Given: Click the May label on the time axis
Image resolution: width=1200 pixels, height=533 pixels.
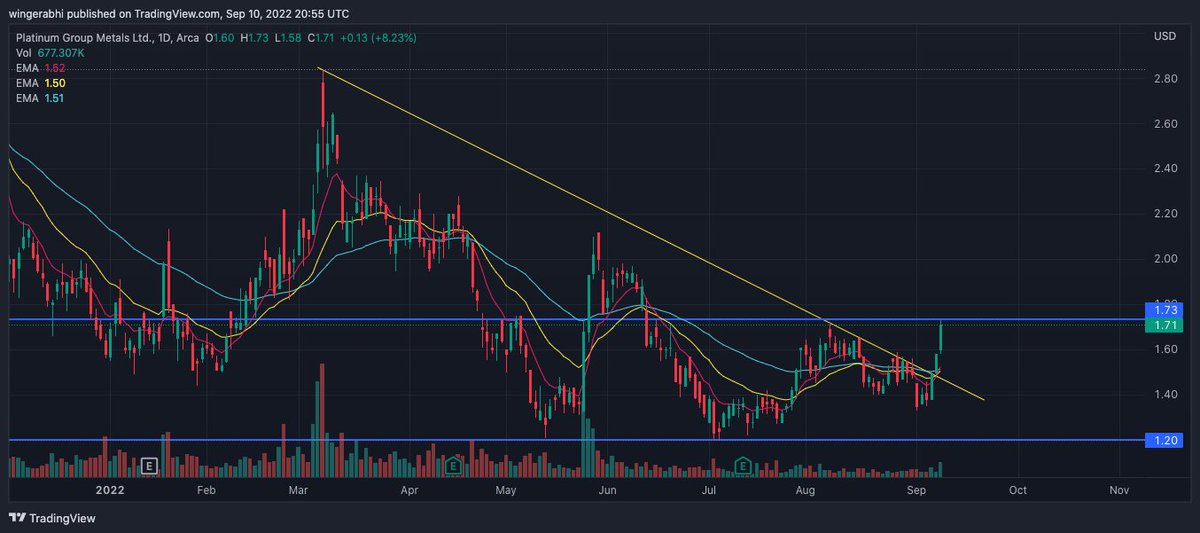Looking at the screenshot, I should tap(506, 491).
